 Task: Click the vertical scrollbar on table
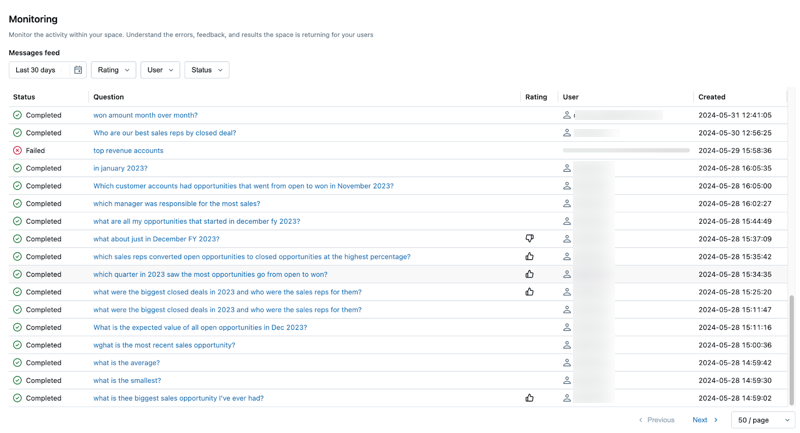792,340
